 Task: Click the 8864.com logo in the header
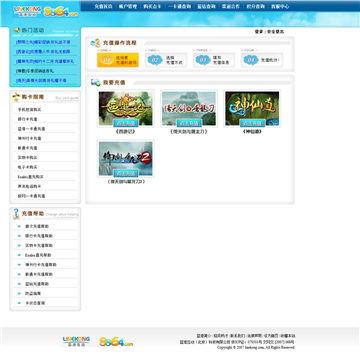coord(61,11)
